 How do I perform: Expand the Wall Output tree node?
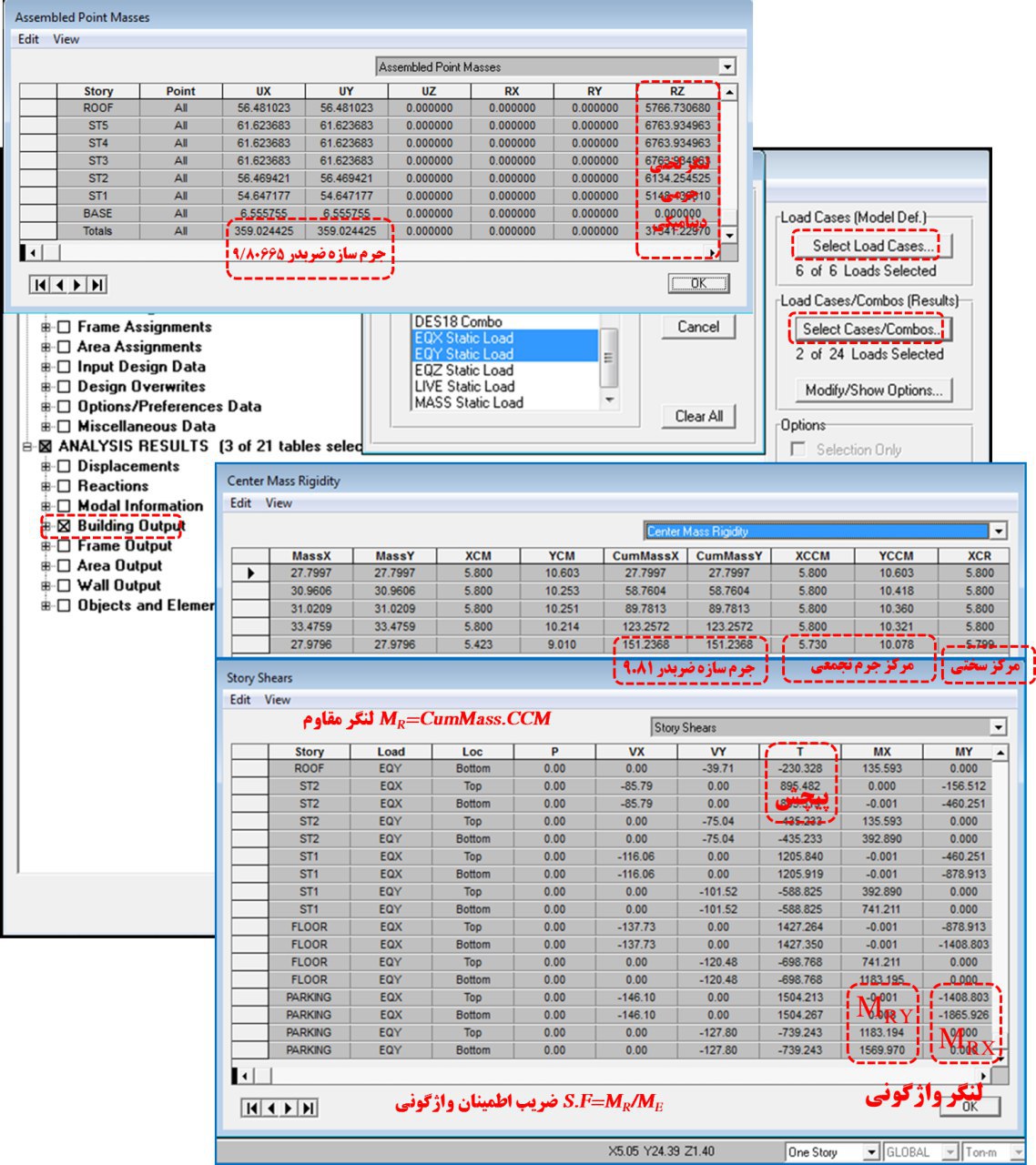click(46, 586)
